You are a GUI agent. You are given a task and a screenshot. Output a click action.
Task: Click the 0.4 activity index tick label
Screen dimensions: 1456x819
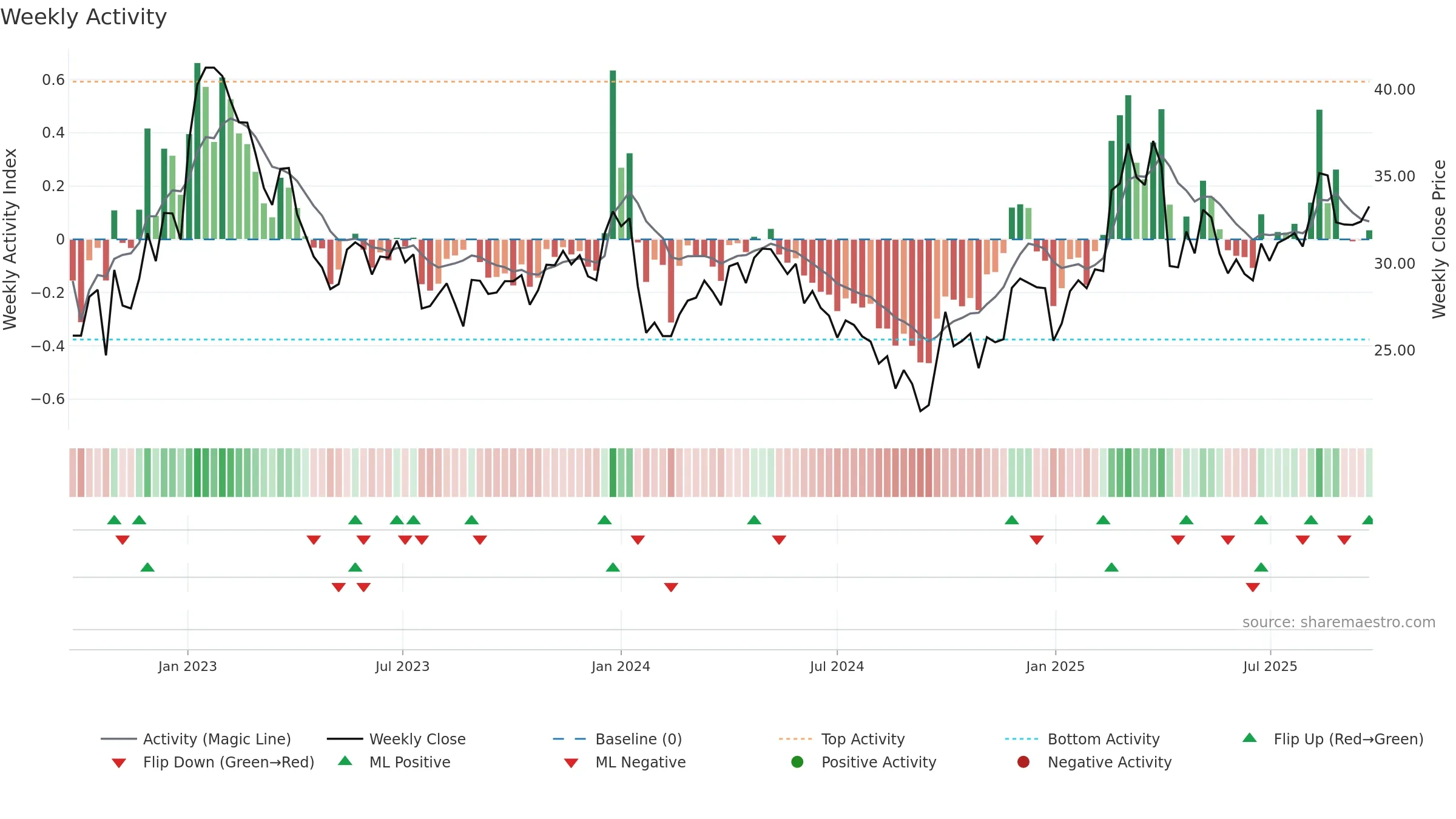53,133
